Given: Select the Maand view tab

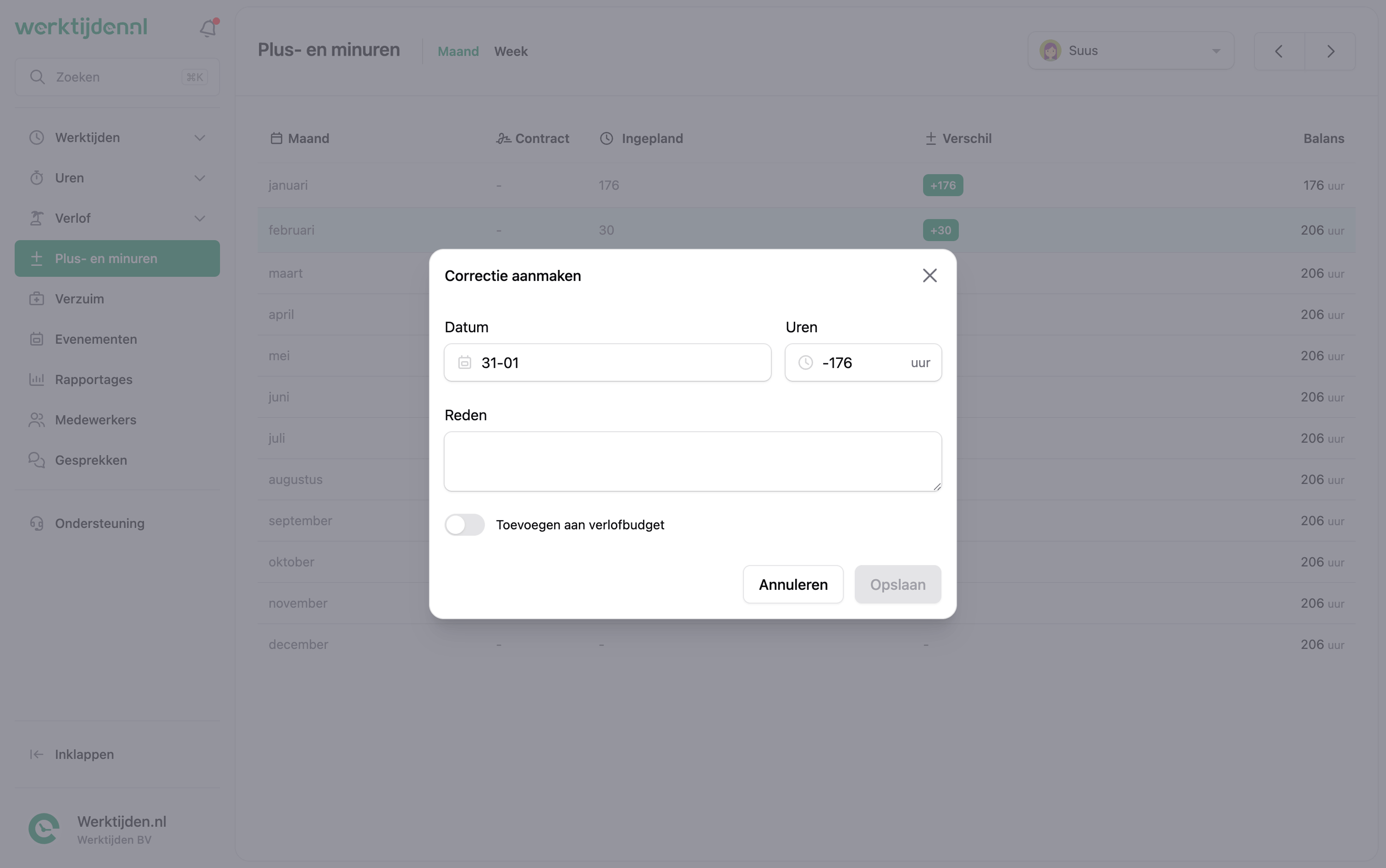Looking at the screenshot, I should point(457,51).
